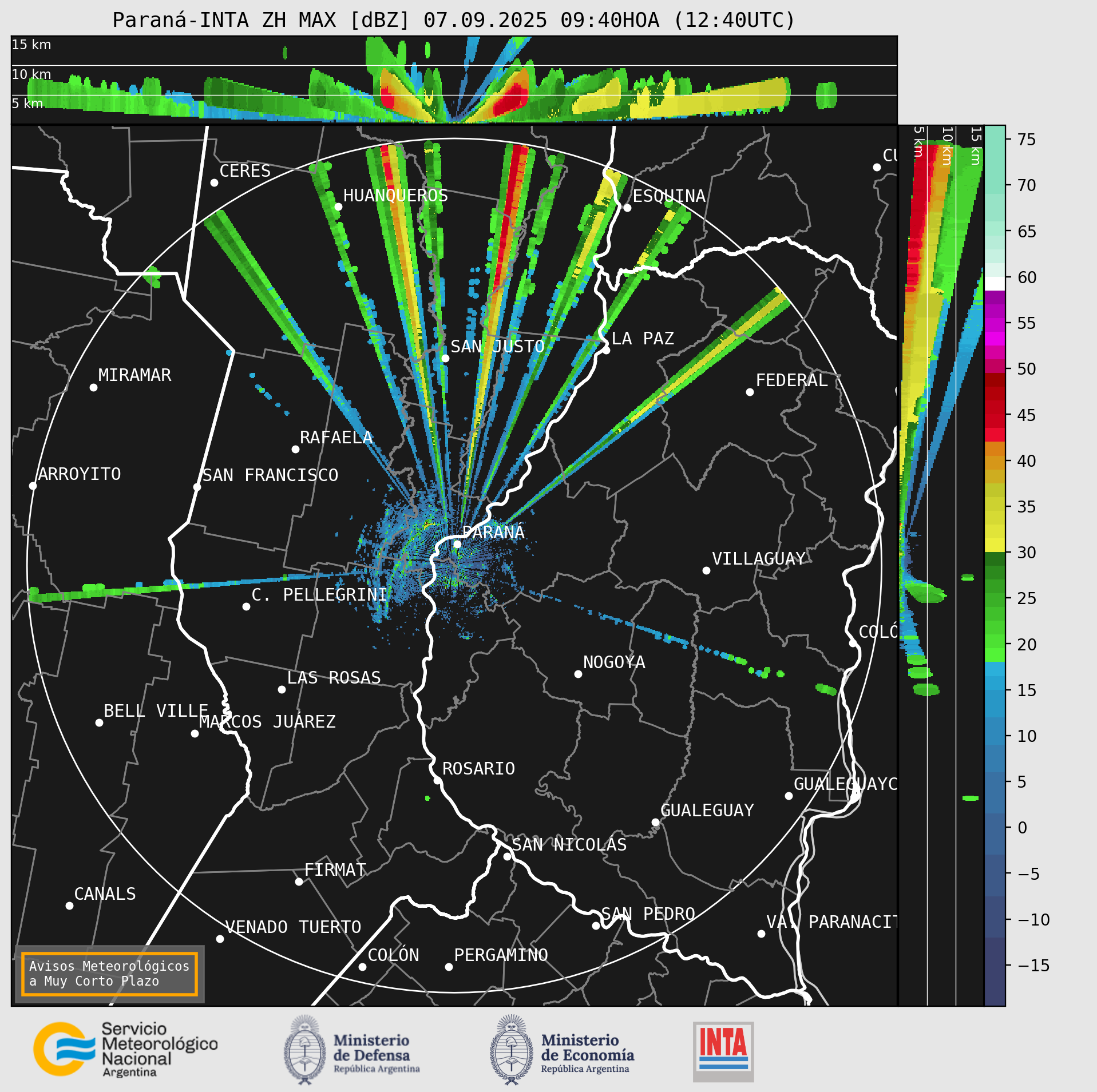Click the VENADO TUERTO label

pyautogui.click(x=293, y=927)
